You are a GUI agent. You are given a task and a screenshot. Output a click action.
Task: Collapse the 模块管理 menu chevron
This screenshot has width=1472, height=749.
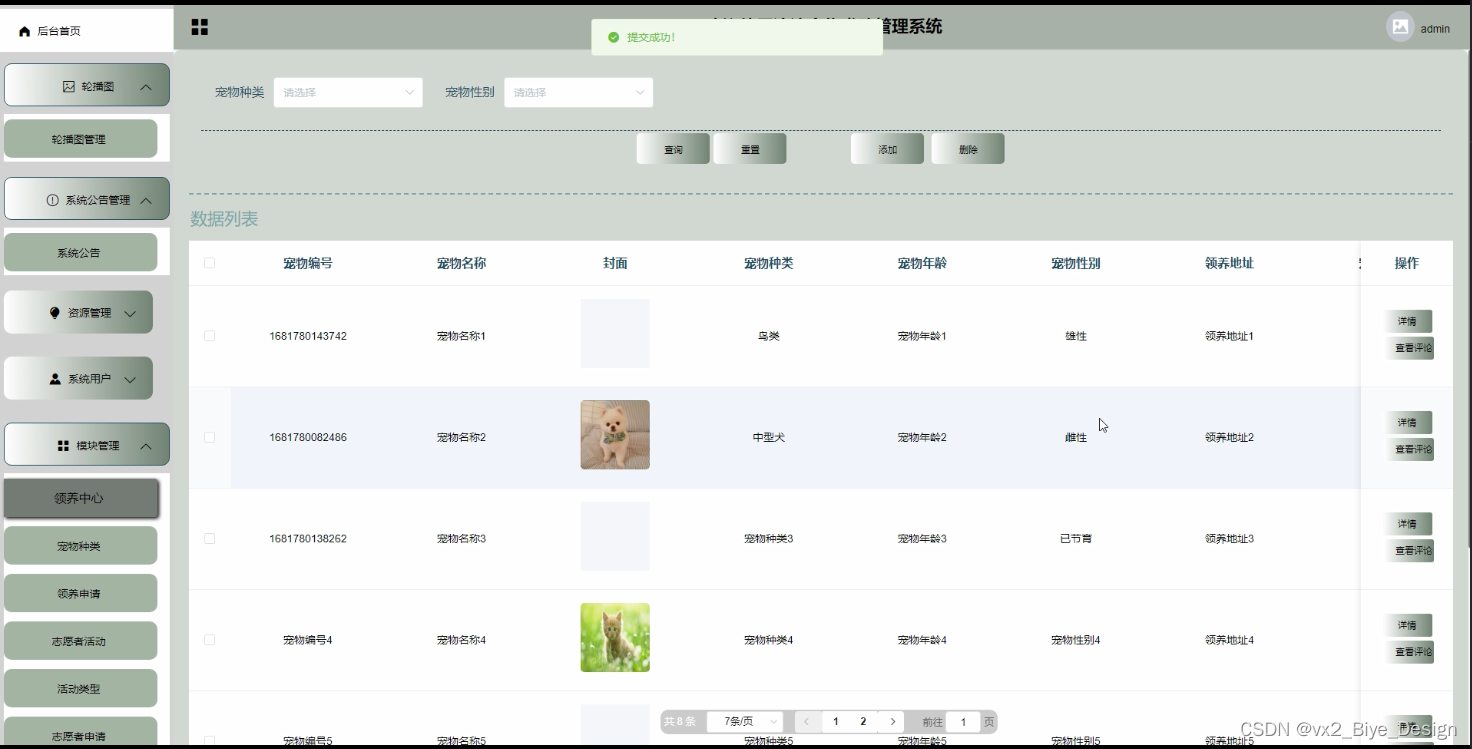(146, 446)
